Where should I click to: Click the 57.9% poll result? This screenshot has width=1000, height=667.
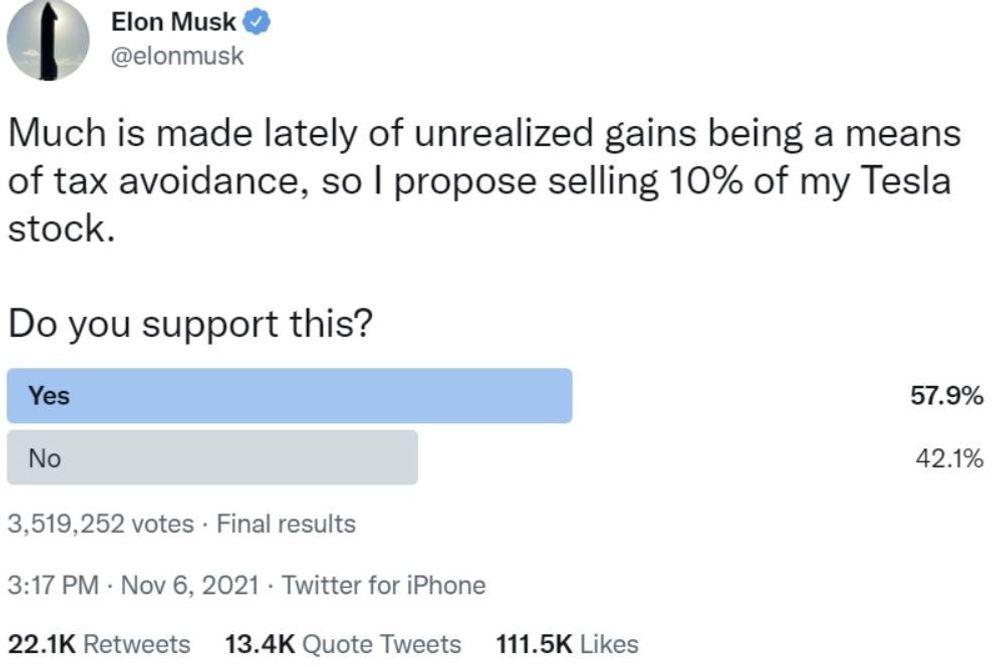tap(947, 396)
